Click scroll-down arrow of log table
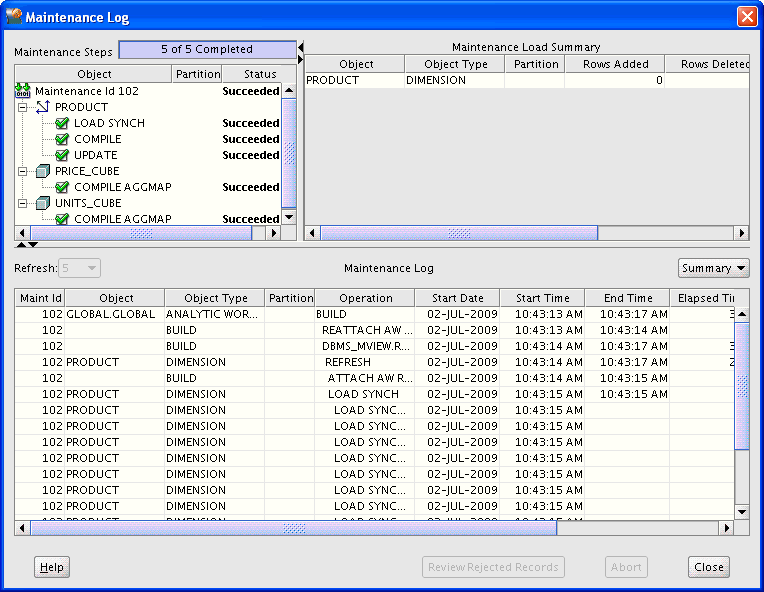764x592 pixels. (x=742, y=512)
